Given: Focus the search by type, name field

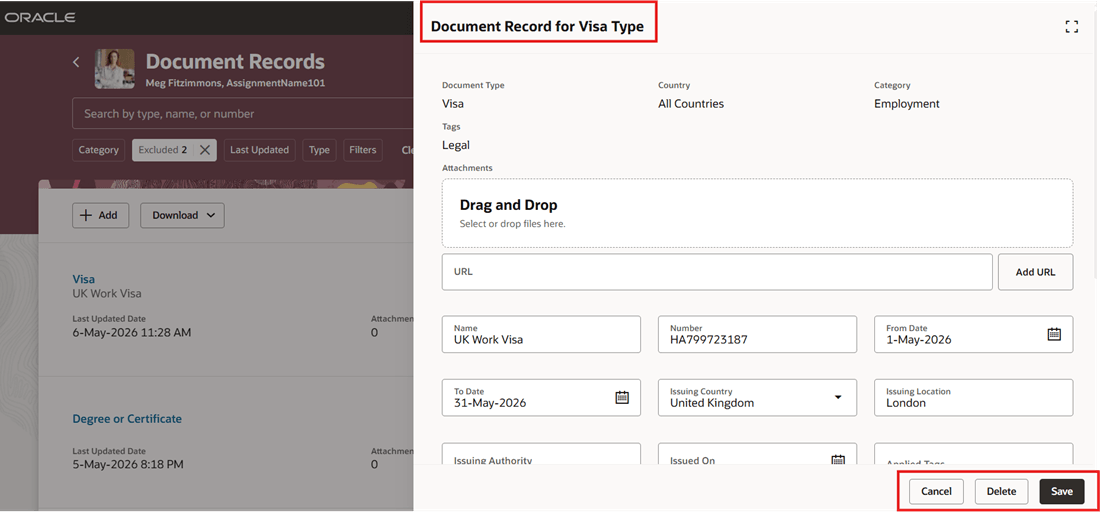Looking at the screenshot, I should click(242, 114).
